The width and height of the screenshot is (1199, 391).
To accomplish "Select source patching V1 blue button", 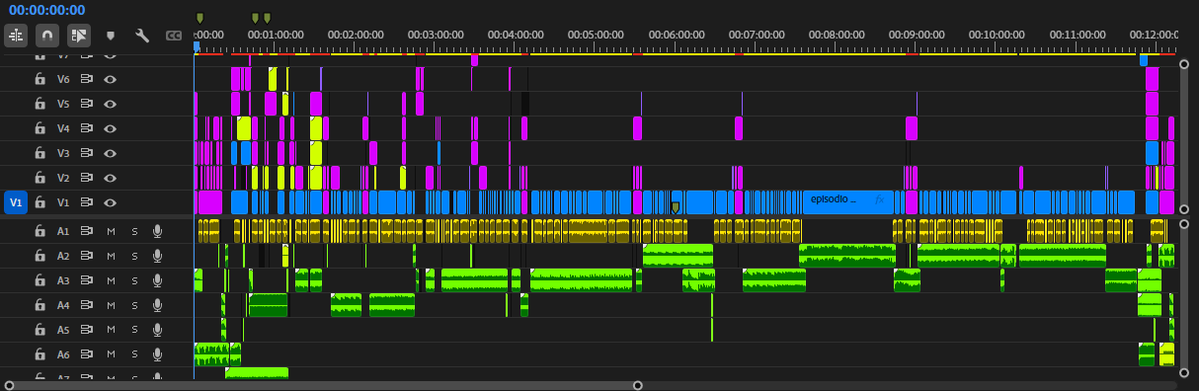I will (15, 202).
